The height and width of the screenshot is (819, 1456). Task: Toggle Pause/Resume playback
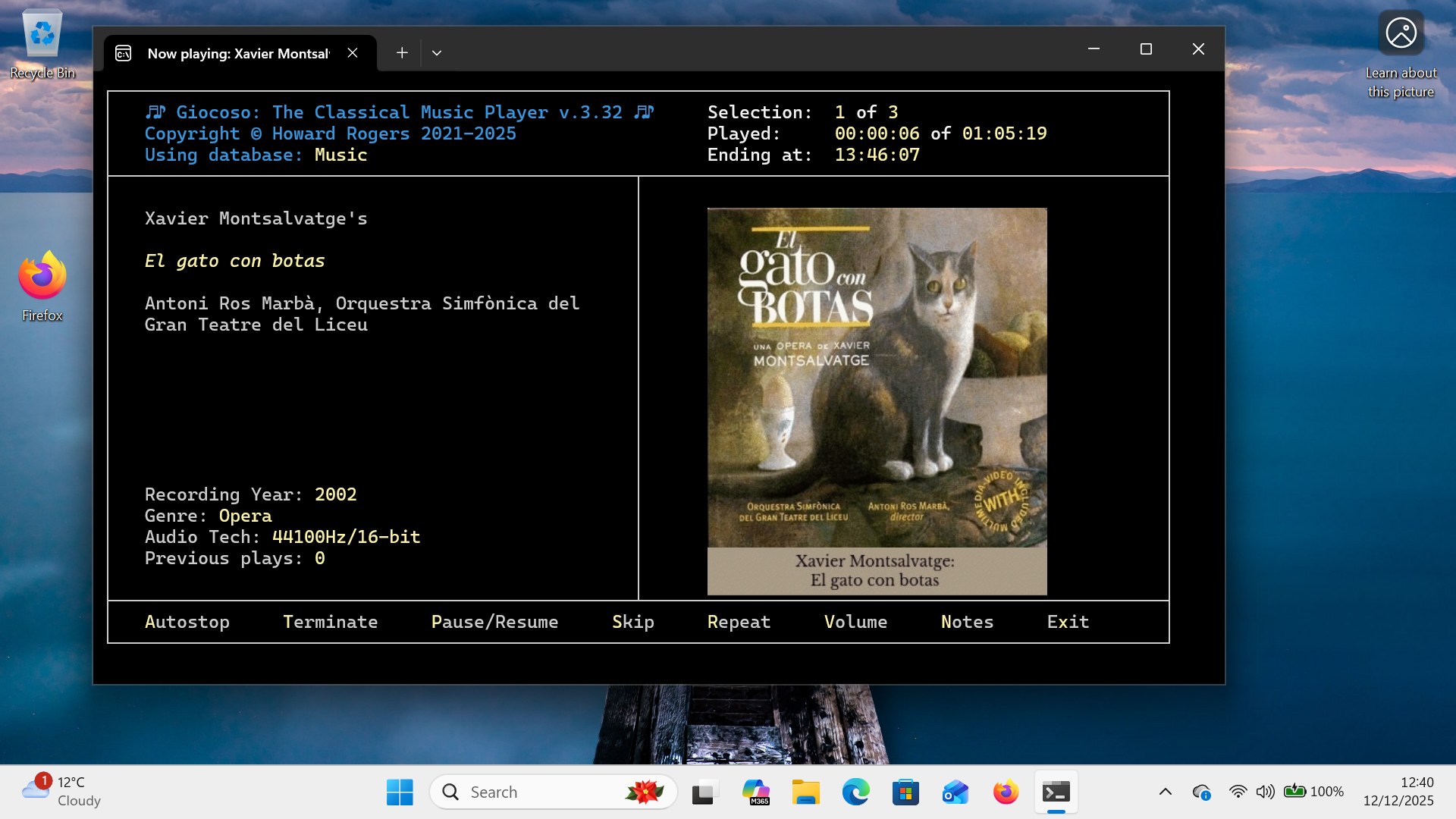click(x=494, y=622)
